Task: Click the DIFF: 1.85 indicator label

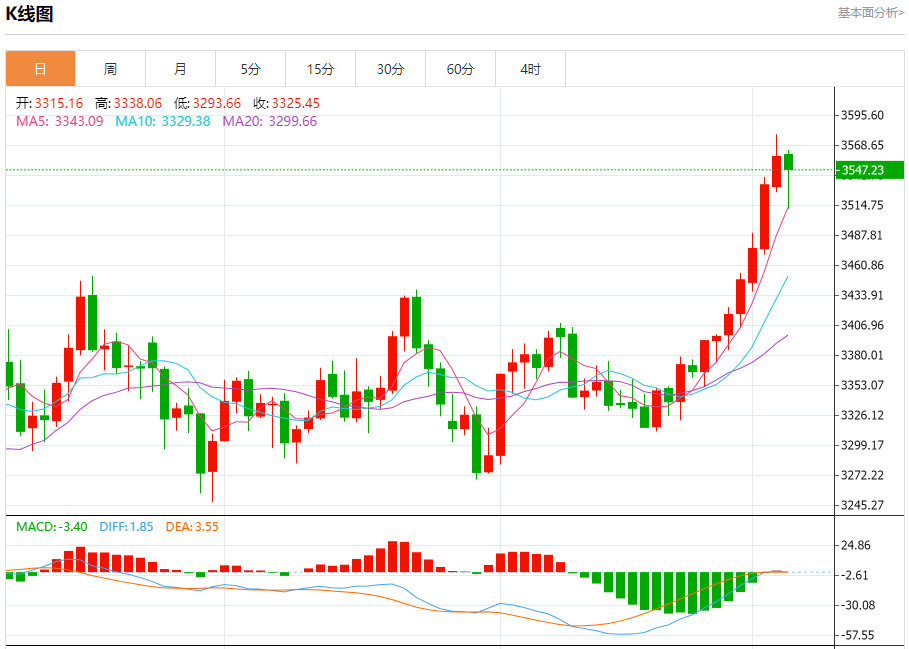Action: click(x=126, y=527)
